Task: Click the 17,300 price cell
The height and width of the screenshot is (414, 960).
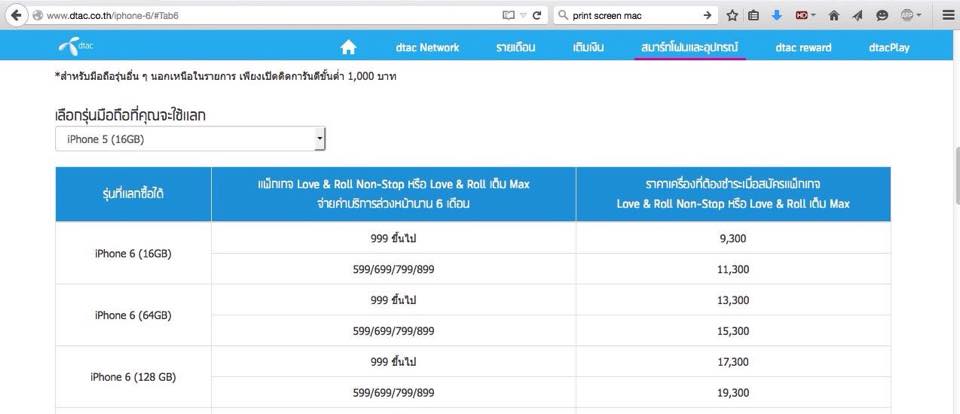Action: click(733, 362)
